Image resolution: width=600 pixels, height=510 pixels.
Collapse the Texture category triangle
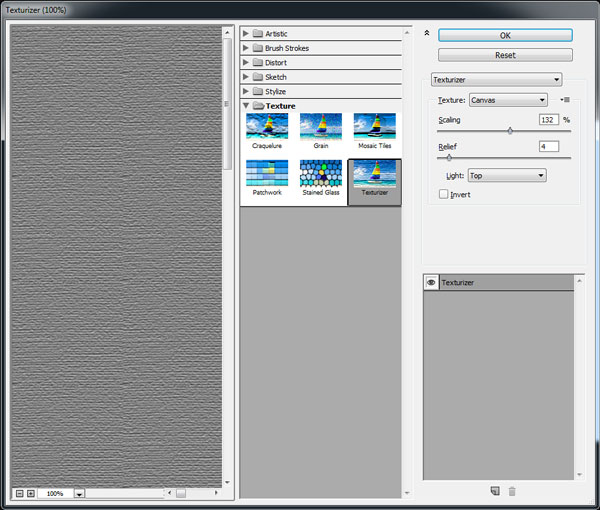point(246,106)
